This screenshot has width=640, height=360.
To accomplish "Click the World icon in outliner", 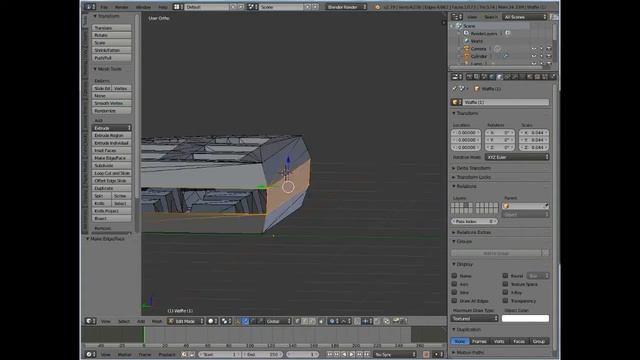I will click(467, 41).
